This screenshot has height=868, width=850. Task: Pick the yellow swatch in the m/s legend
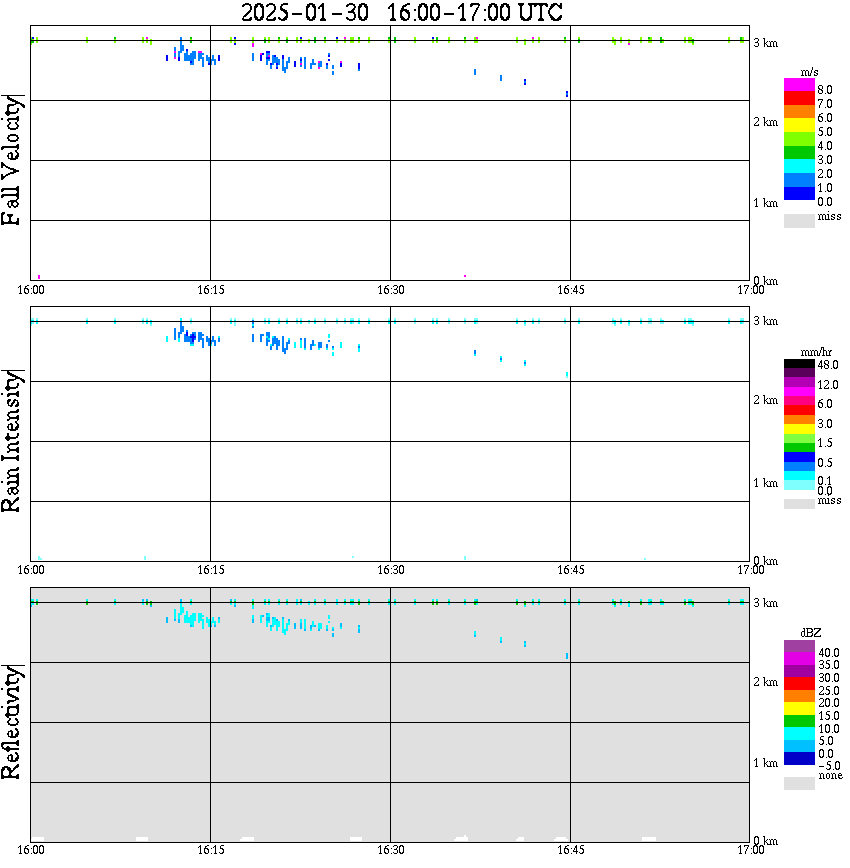(799, 125)
